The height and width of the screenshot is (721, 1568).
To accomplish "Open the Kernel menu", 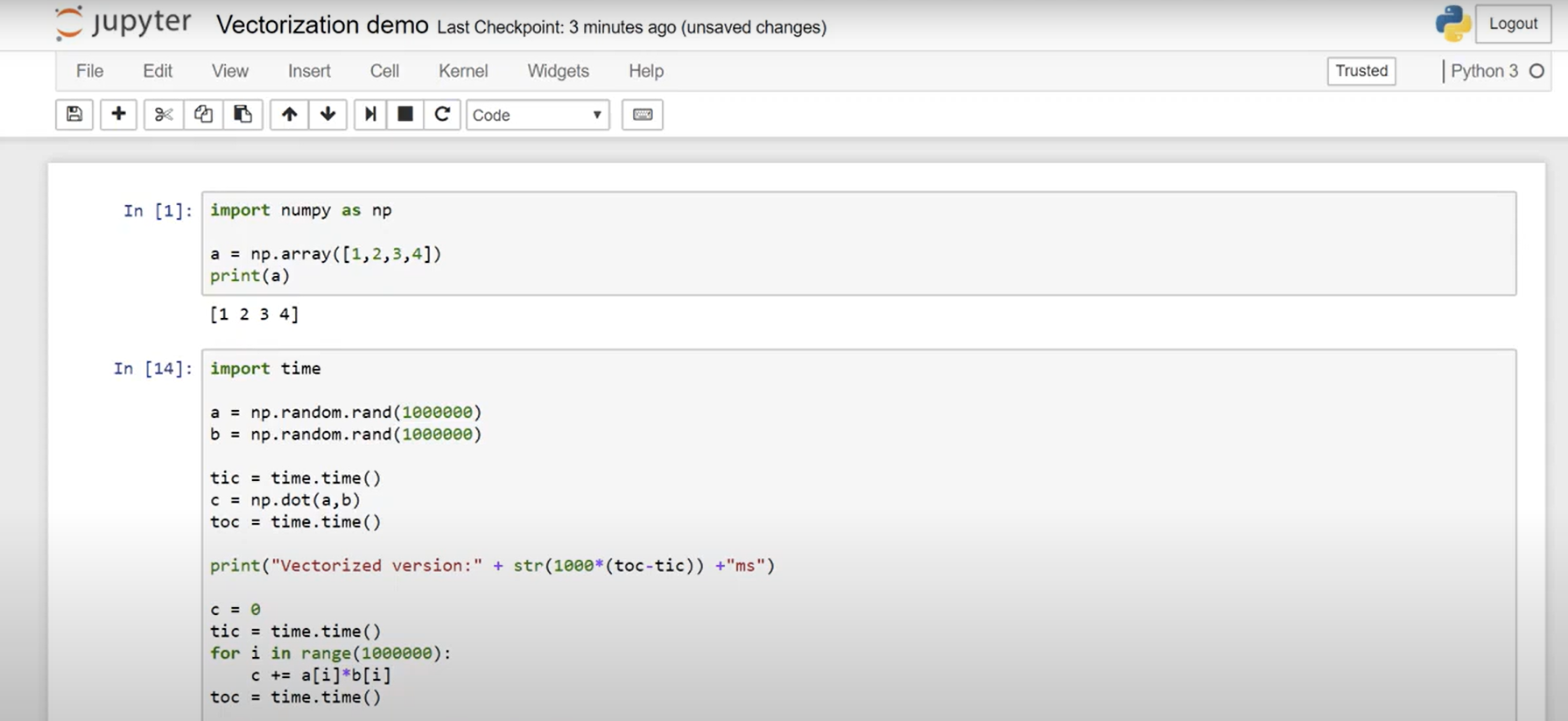I will pos(463,71).
